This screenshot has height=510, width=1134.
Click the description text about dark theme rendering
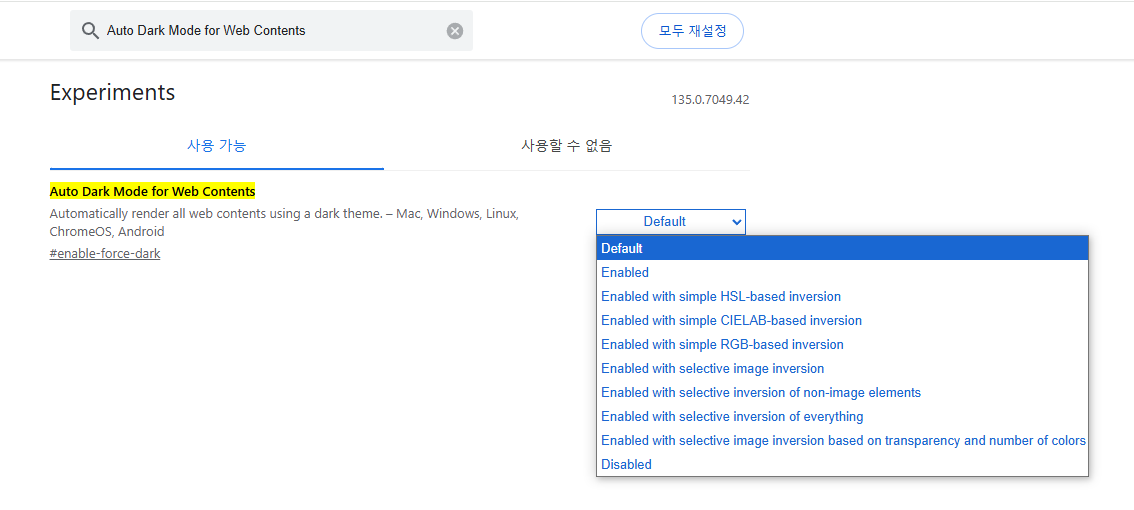[284, 223]
